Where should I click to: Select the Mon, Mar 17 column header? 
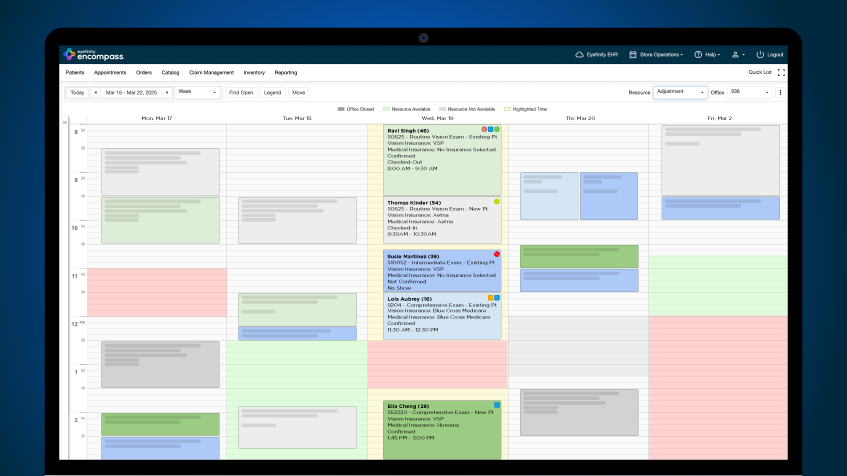click(x=157, y=118)
